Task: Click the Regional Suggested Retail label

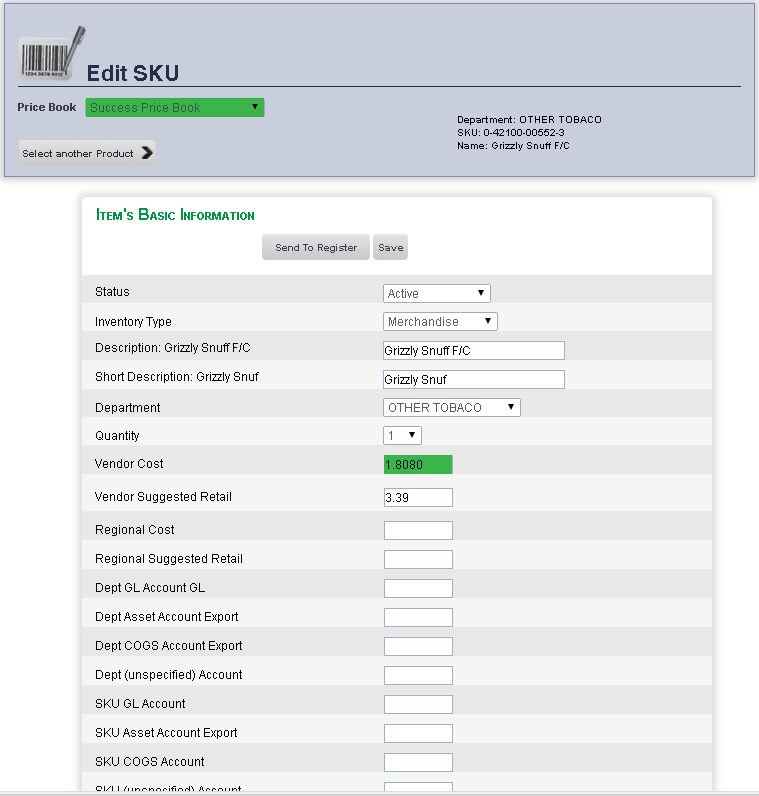Action: [x=169, y=558]
